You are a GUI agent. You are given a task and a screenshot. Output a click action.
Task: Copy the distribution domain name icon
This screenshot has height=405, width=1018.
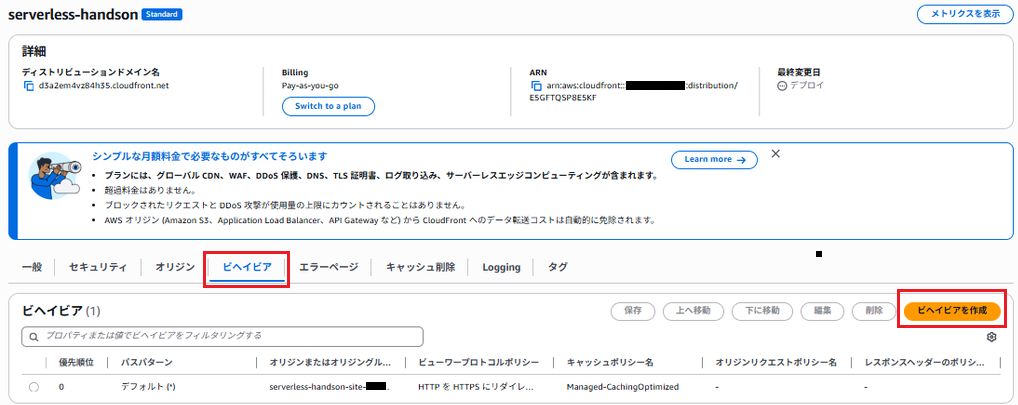click(x=29, y=86)
